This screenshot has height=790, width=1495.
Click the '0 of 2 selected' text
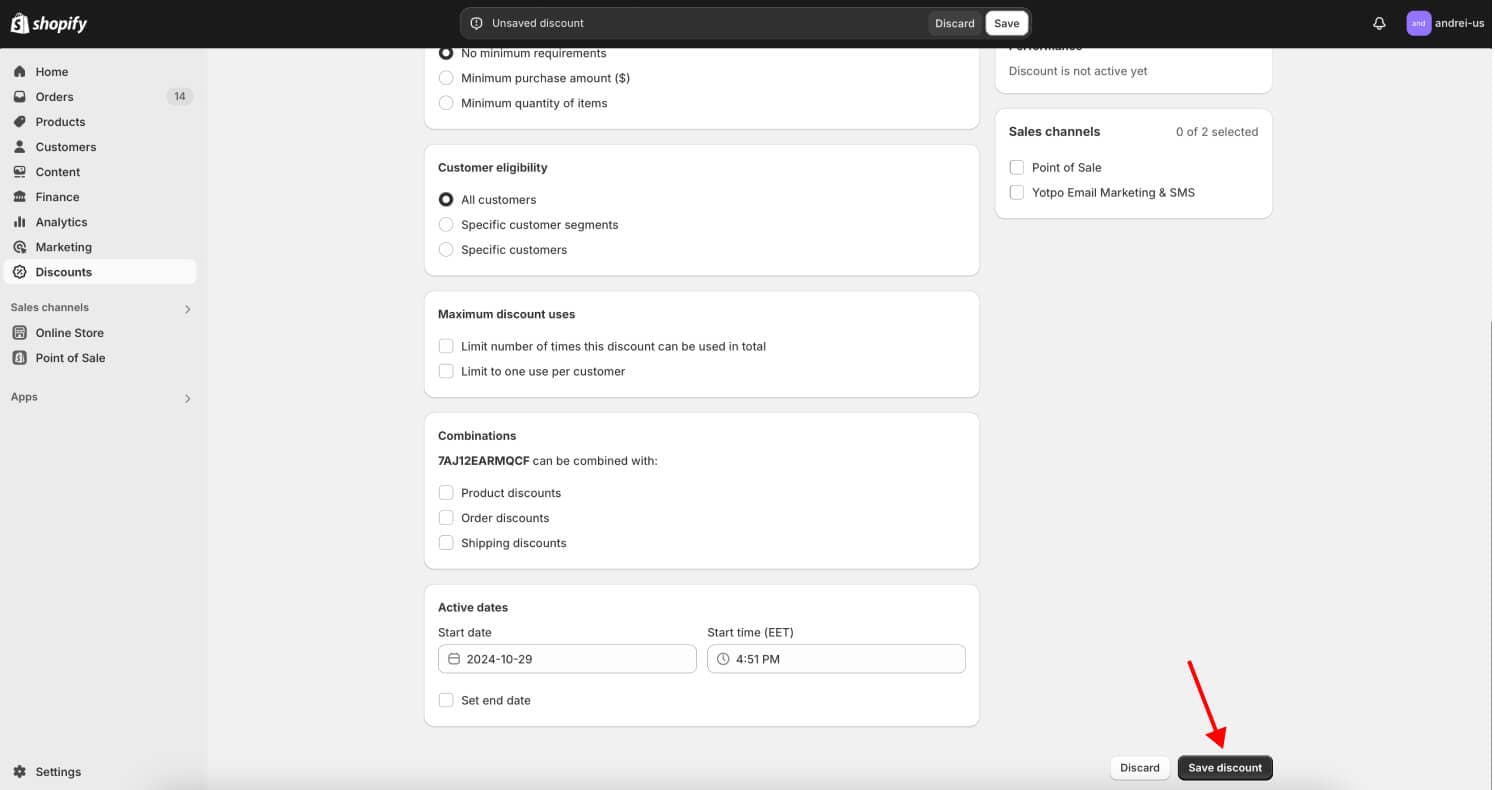tap(1217, 132)
